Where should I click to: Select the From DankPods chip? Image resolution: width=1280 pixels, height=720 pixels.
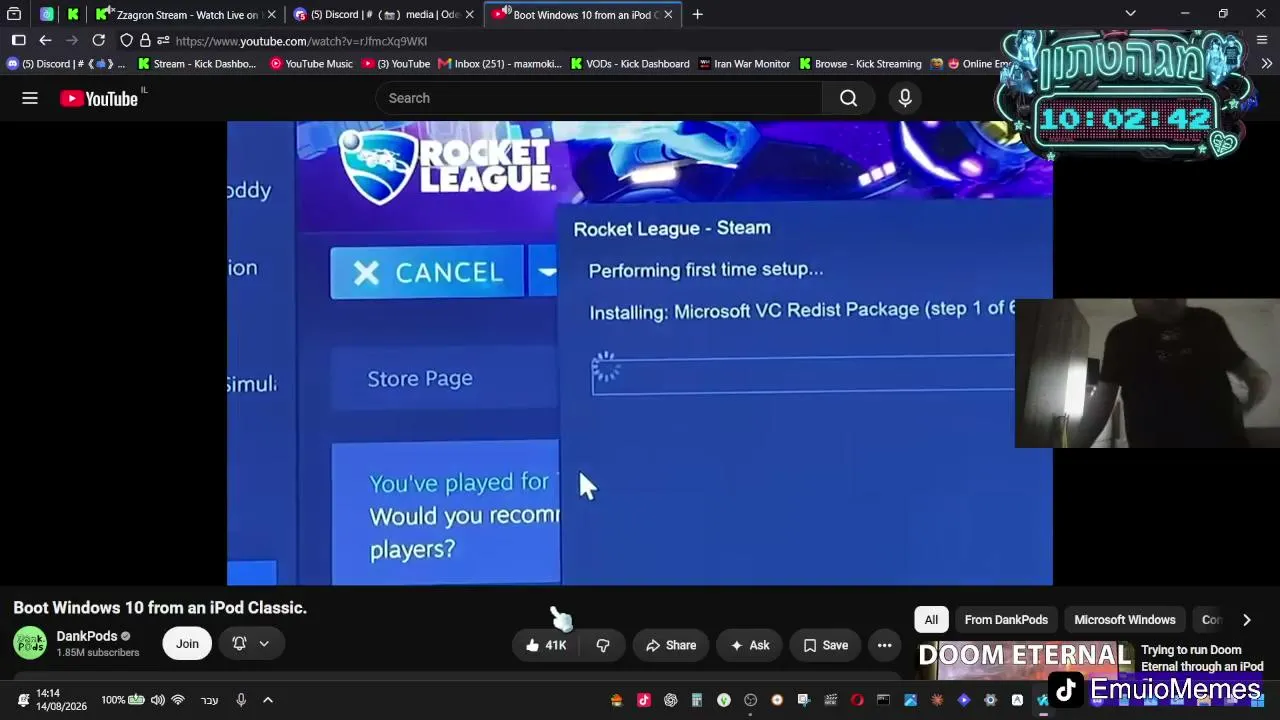click(1006, 620)
